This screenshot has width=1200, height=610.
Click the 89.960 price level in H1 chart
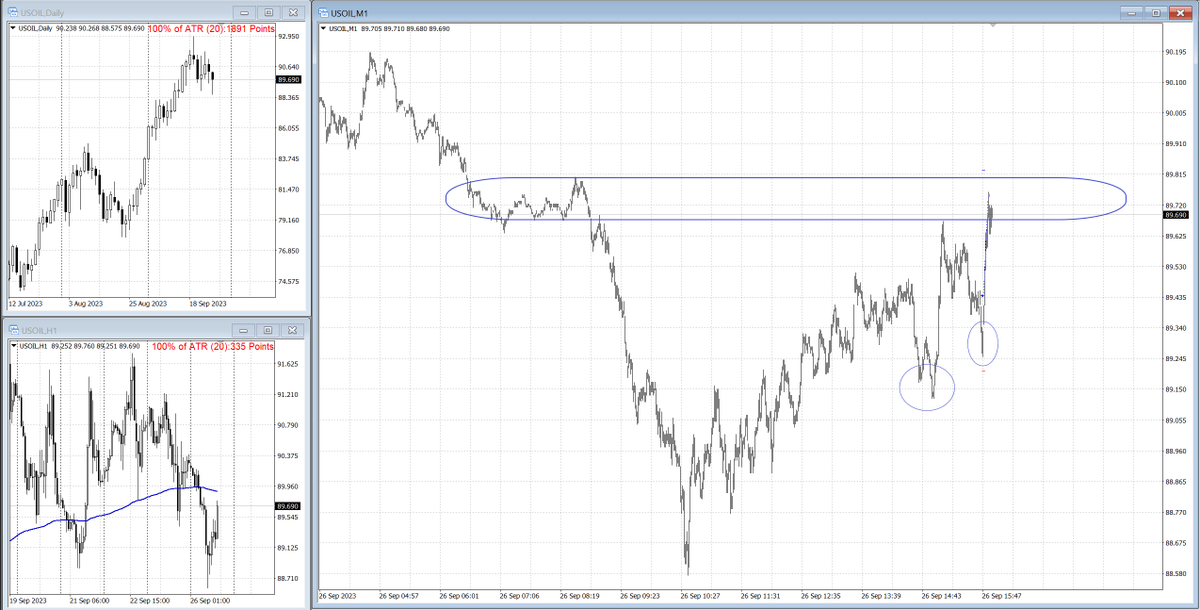point(289,487)
